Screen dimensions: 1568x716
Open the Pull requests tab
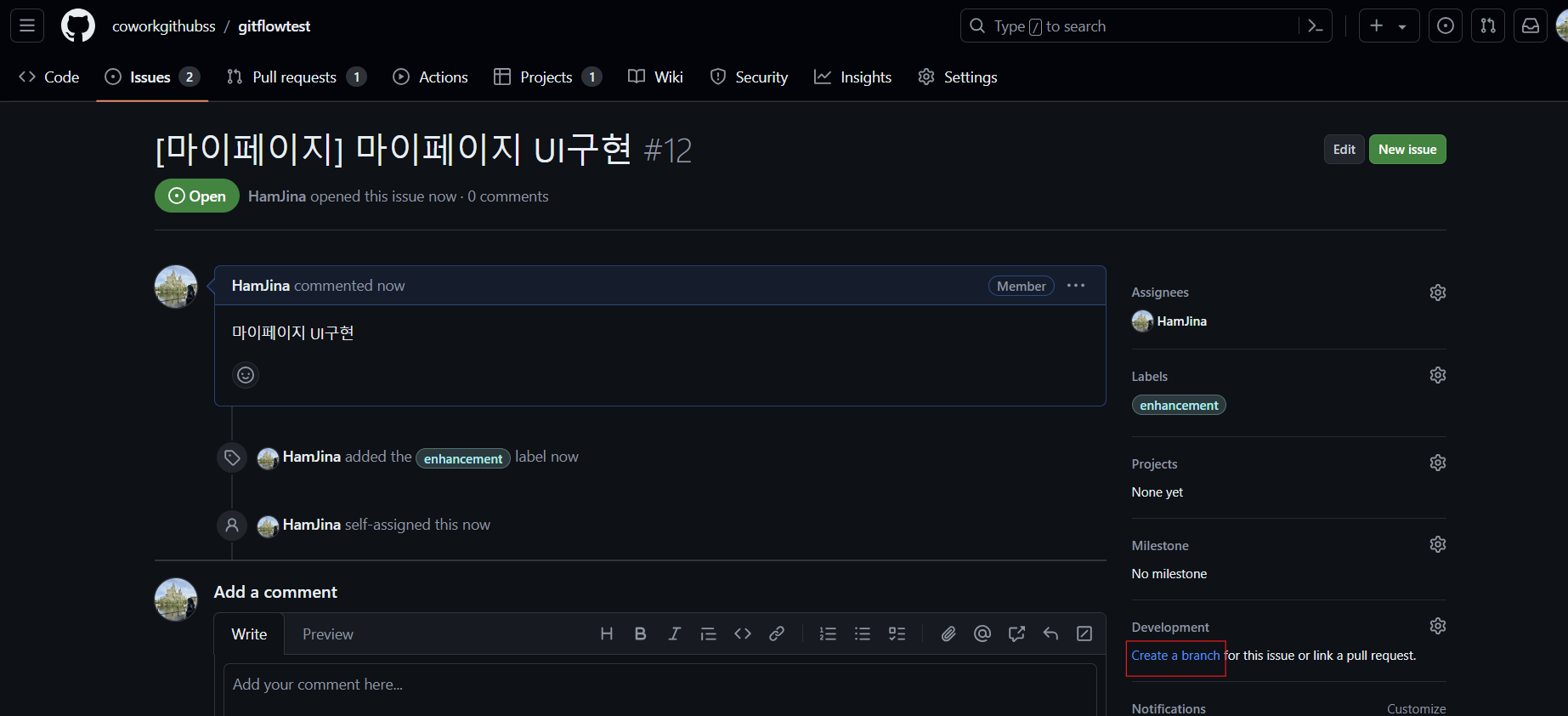[297, 77]
